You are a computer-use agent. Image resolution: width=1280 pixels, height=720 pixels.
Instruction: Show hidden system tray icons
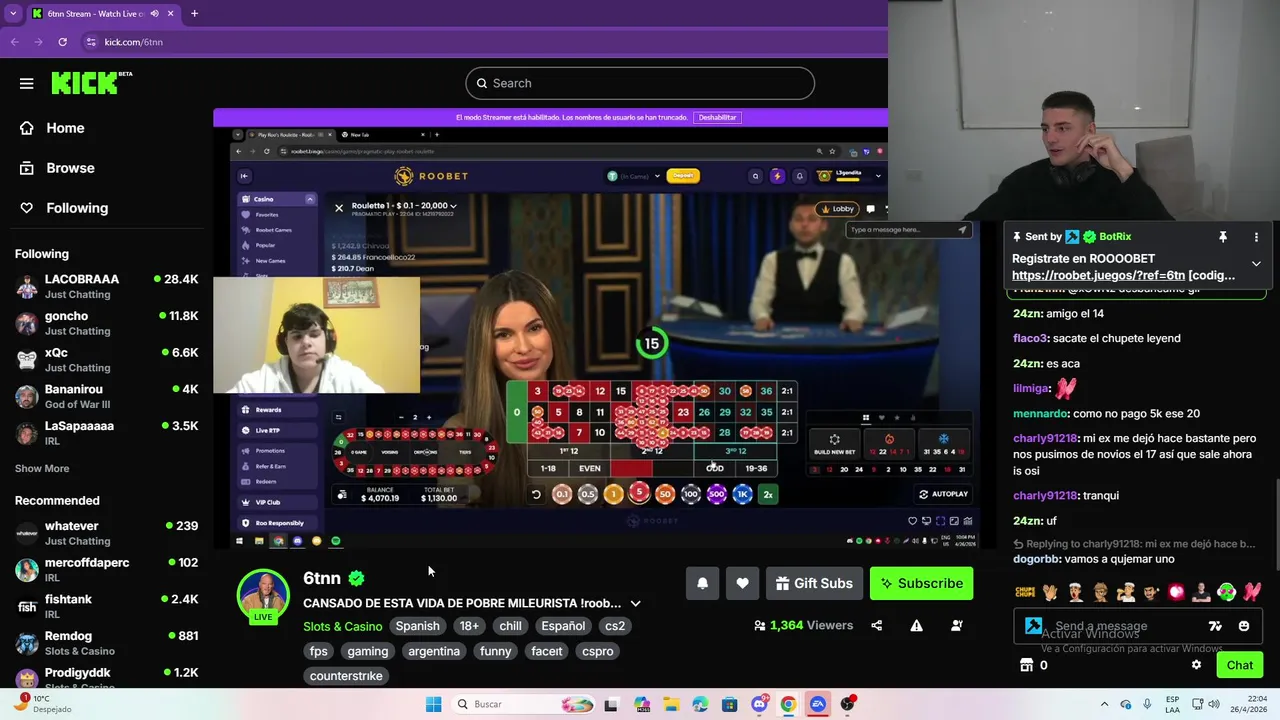1104,704
